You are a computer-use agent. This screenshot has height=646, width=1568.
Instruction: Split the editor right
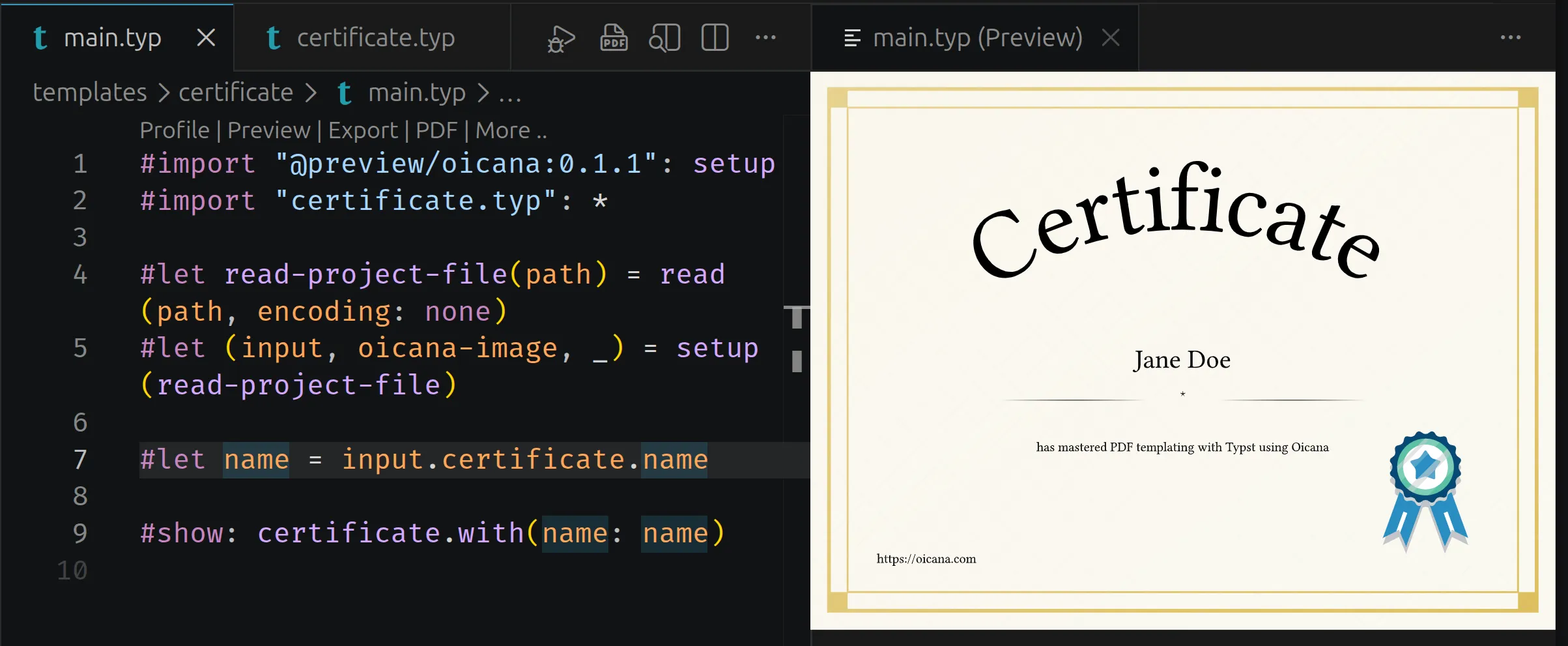pyautogui.click(x=715, y=38)
